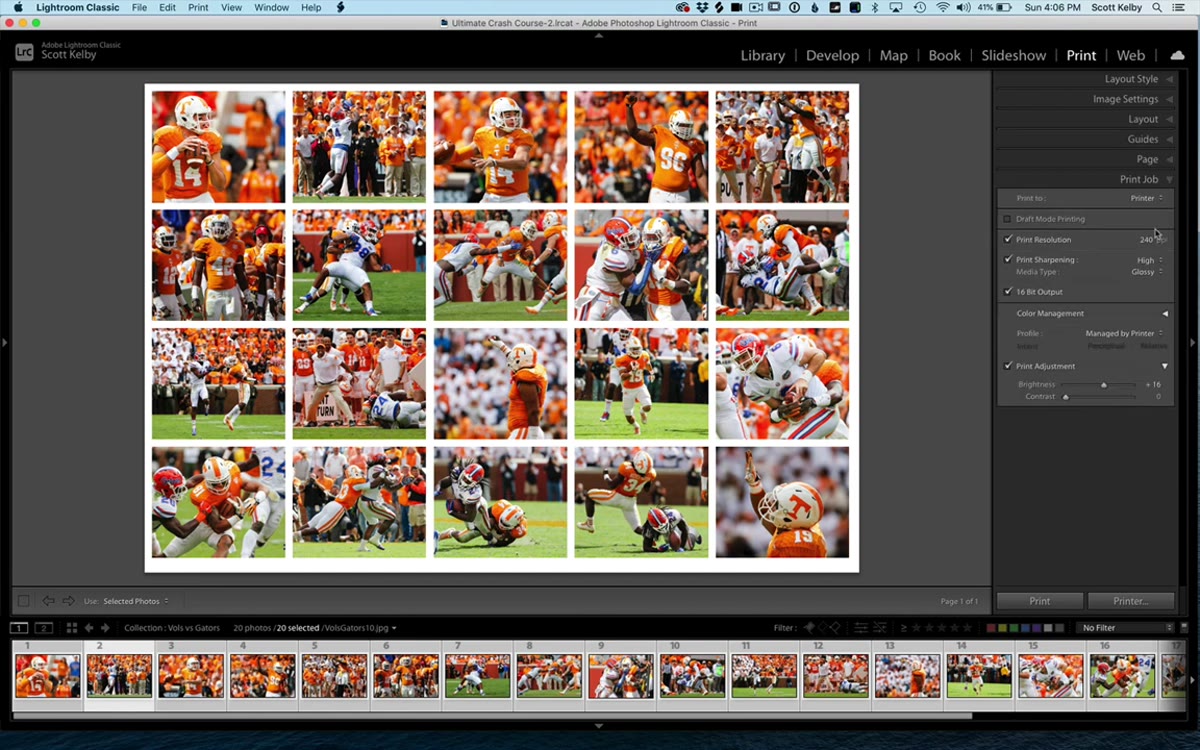Hide the top module picker arrow
The image size is (1200, 750).
pyautogui.click(x=599, y=35)
